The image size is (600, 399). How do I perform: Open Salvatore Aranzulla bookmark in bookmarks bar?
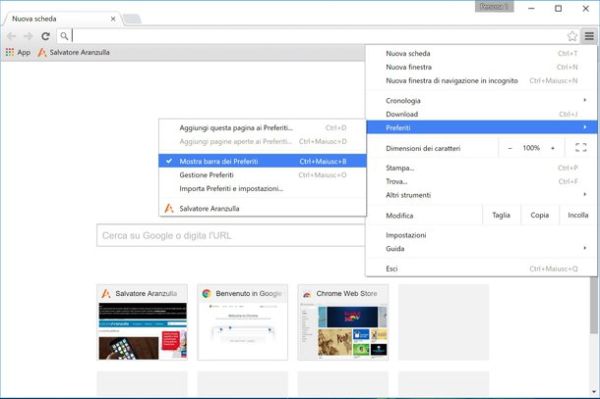pyautogui.click(x=73, y=52)
